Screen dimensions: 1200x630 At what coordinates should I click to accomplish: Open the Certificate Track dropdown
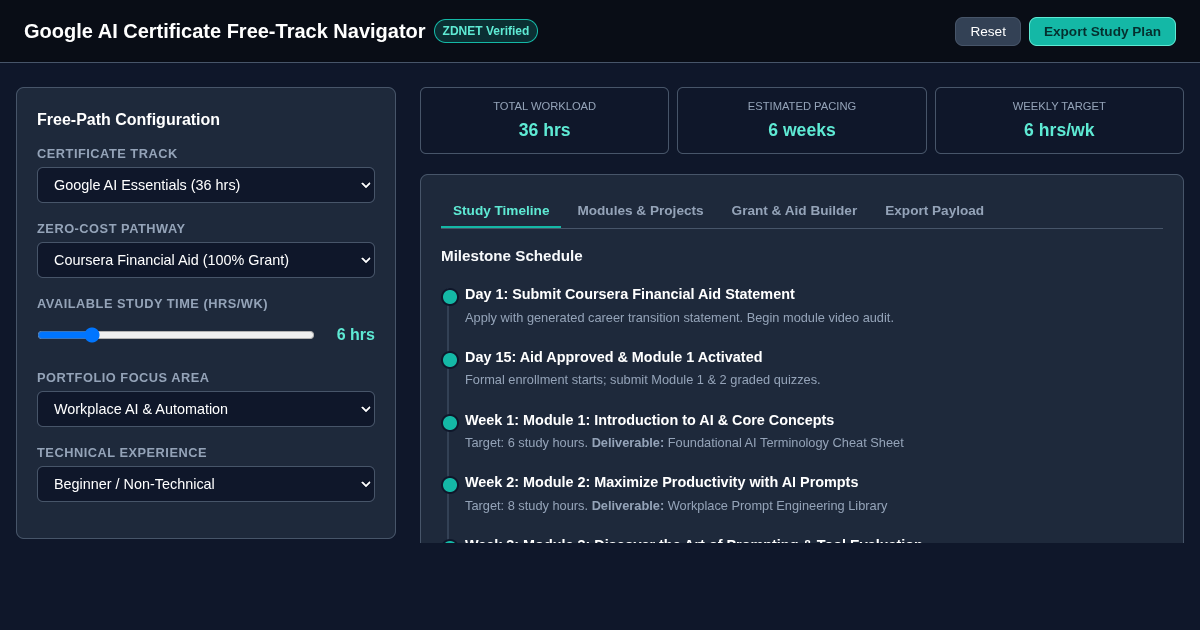pyautogui.click(x=206, y=185)
